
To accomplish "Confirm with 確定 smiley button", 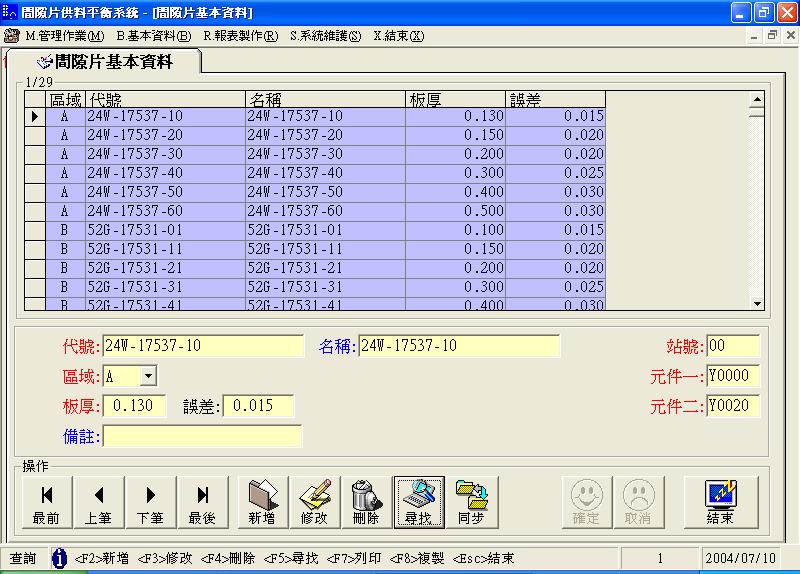I will (587, 502).
